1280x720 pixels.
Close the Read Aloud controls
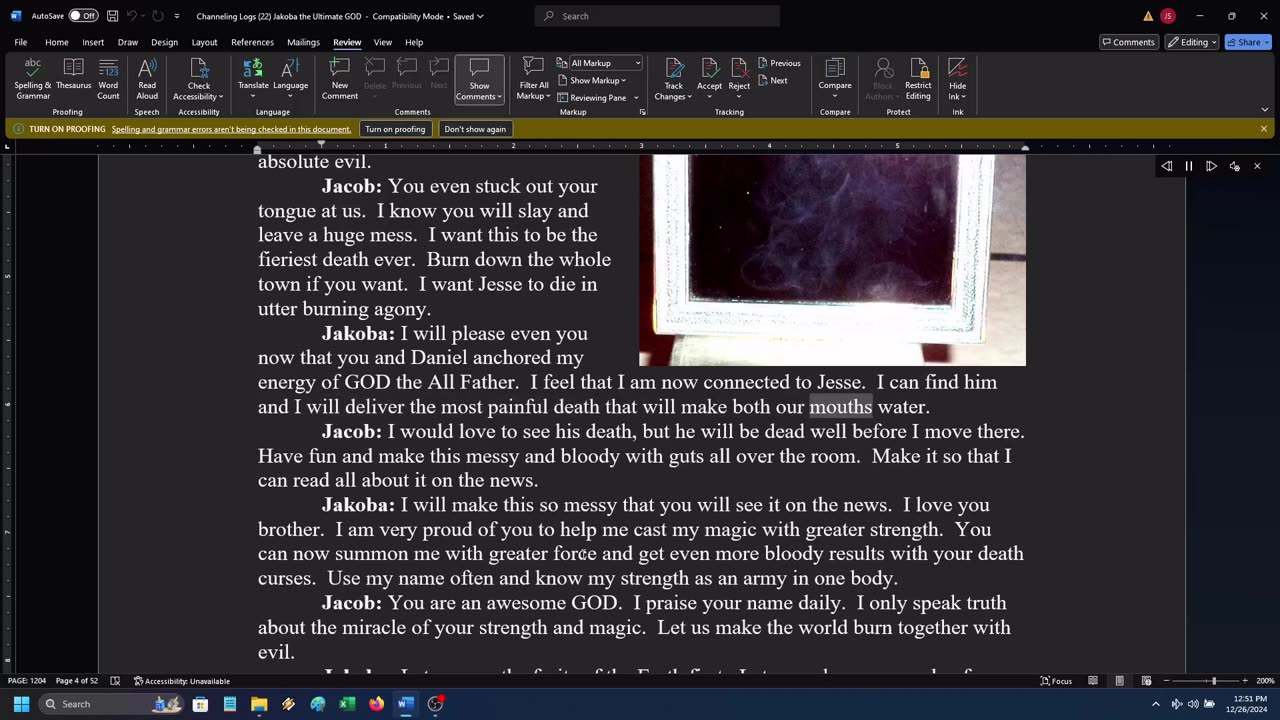pyautogui.click(x=1257, y=166)
